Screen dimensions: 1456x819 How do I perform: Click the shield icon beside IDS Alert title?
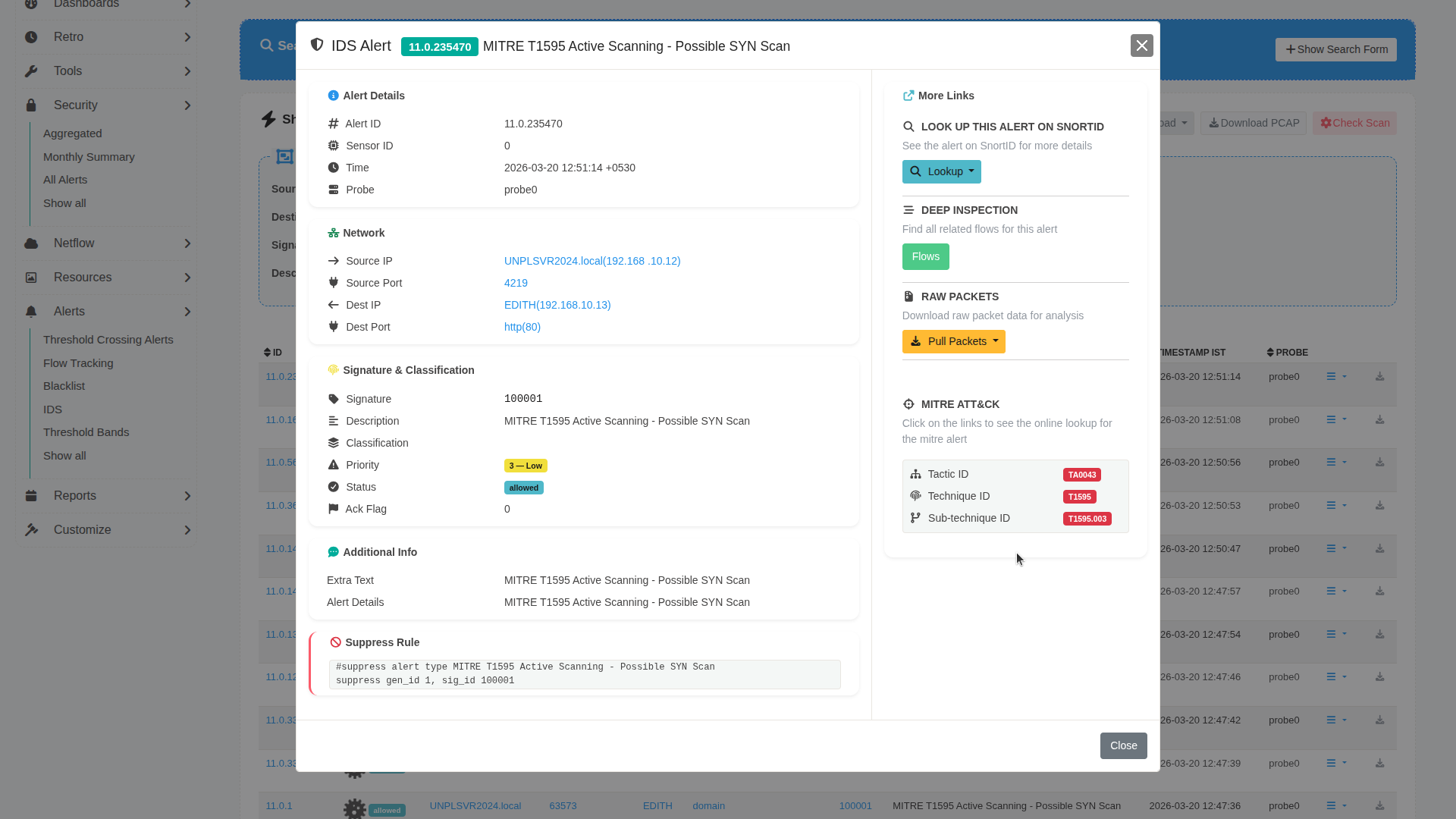pos(317,45)
